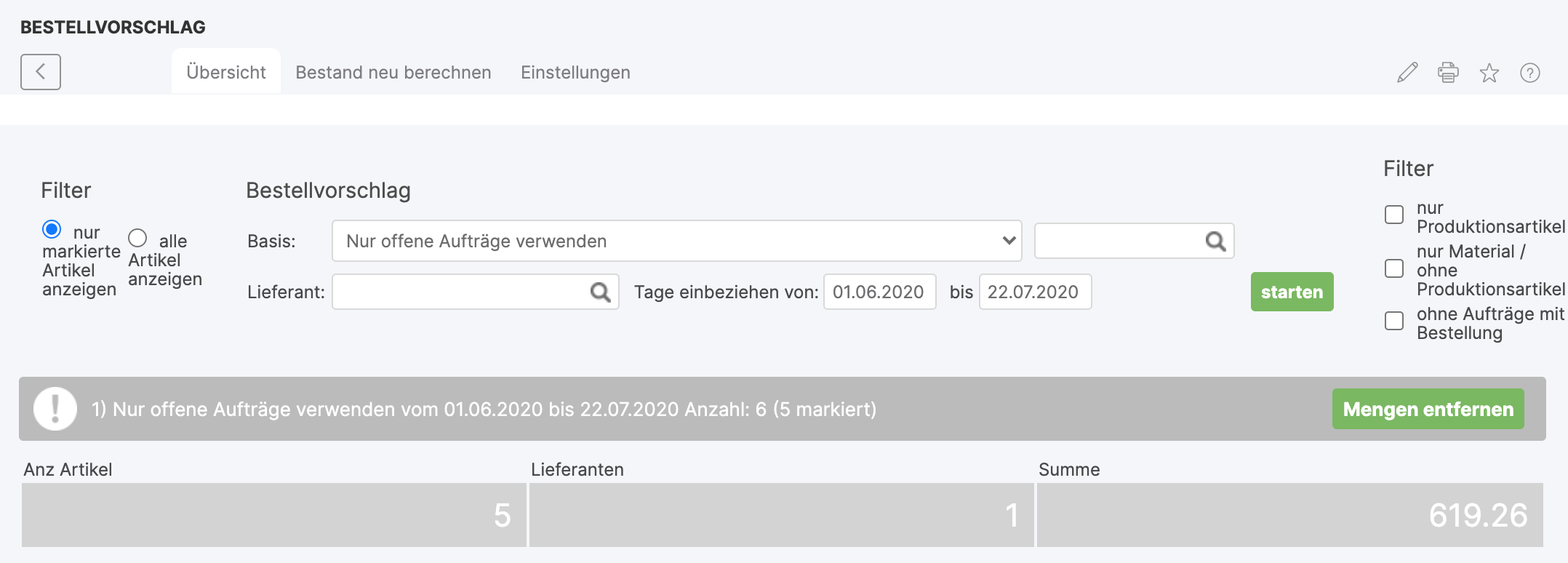Click magnifier next to Basis dropdown
The height and width of the screenshot is (563, 1568).
(1215, 241)
